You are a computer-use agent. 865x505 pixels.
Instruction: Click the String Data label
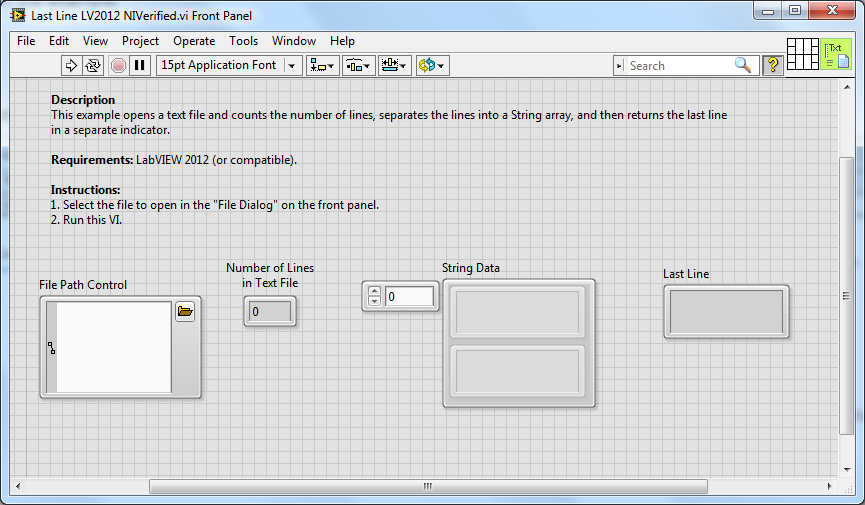(471, 268)
